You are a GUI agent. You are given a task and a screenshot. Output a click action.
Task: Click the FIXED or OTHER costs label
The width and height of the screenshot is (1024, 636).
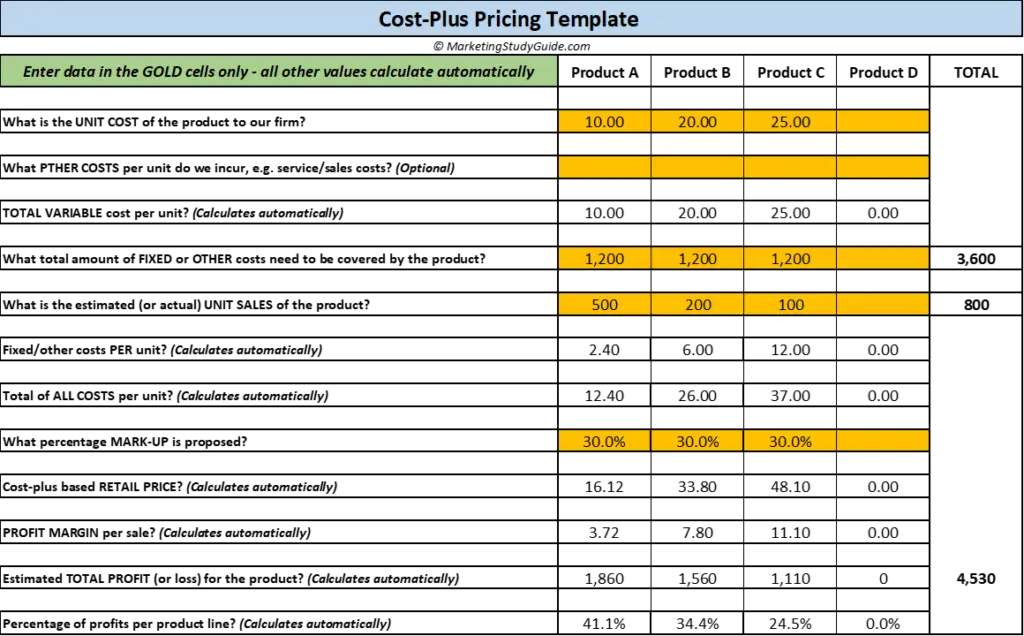244,259
